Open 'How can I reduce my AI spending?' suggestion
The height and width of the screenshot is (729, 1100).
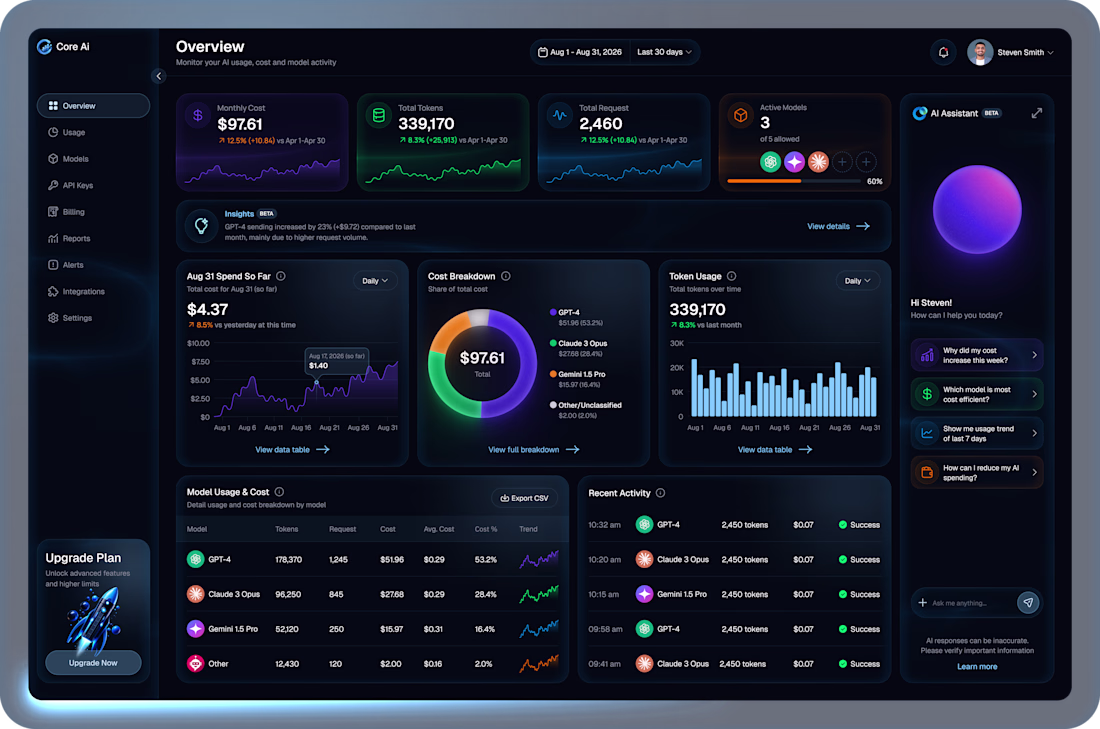pyautogui.click(x=977, y=473)
